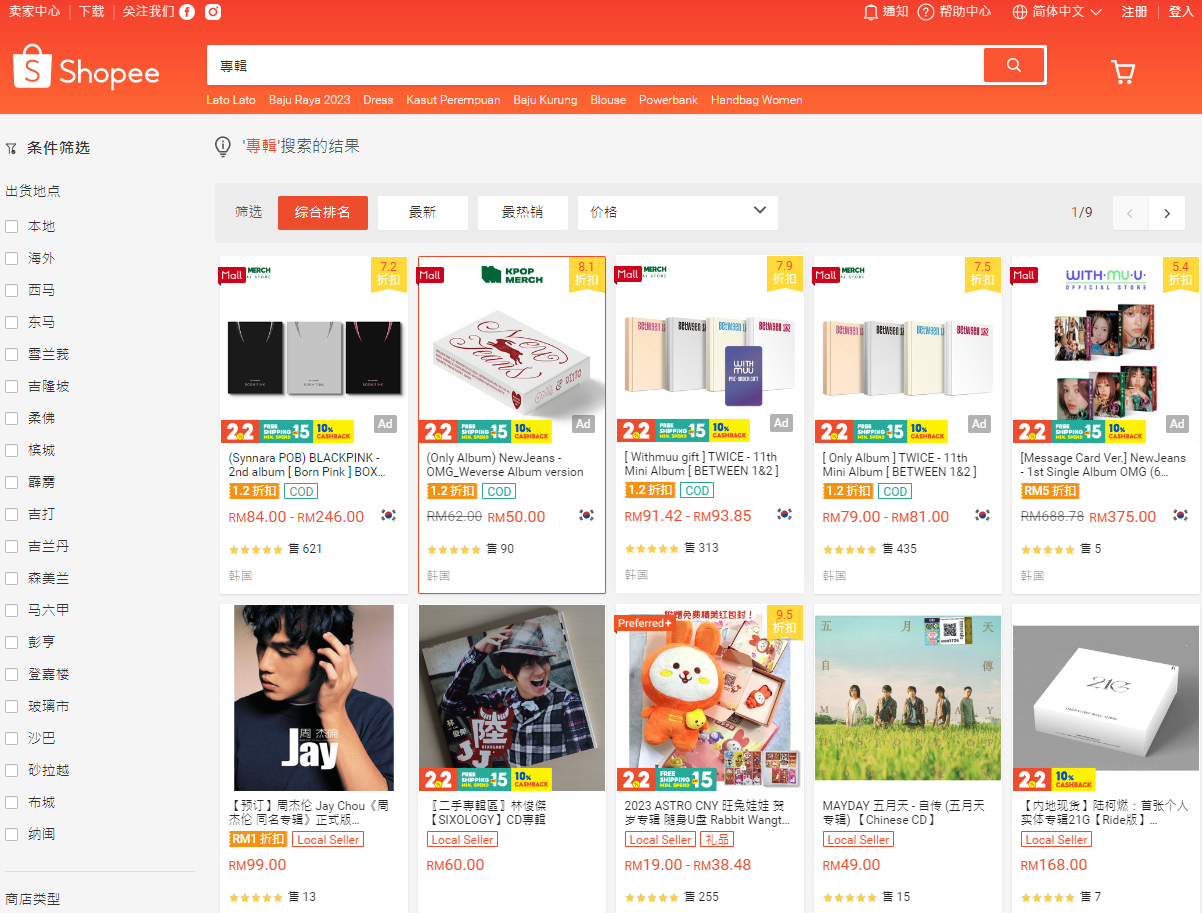Screen dimensions: 1202x913
Task: Open the 林俊傑 SIXOLOGY CD thumbnail
Action: (512, 698)
